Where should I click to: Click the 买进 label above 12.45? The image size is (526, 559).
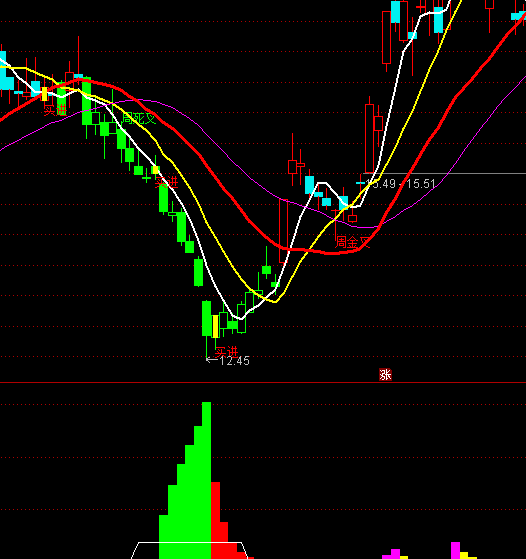[227, 352]
